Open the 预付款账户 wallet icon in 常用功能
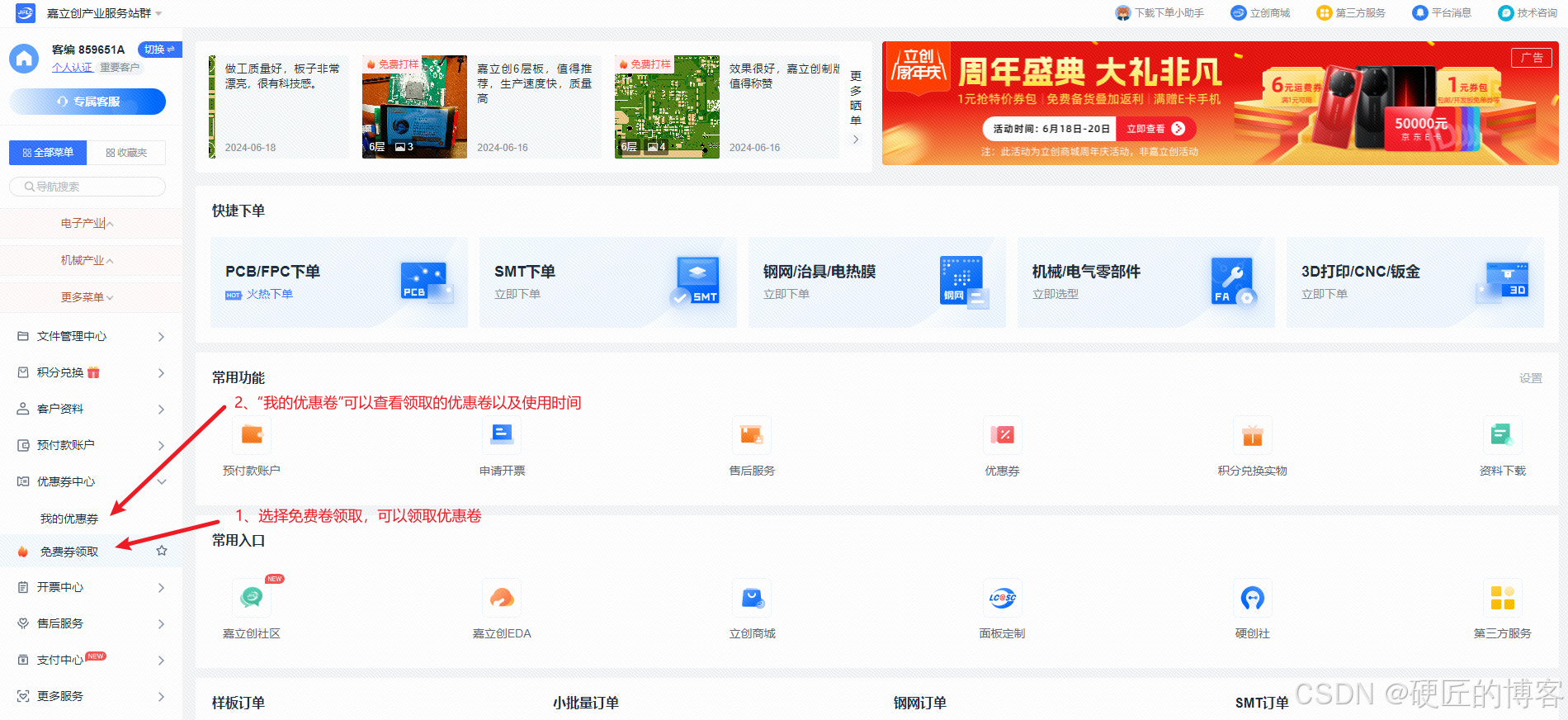1568x720 pixels. (252, 434)
